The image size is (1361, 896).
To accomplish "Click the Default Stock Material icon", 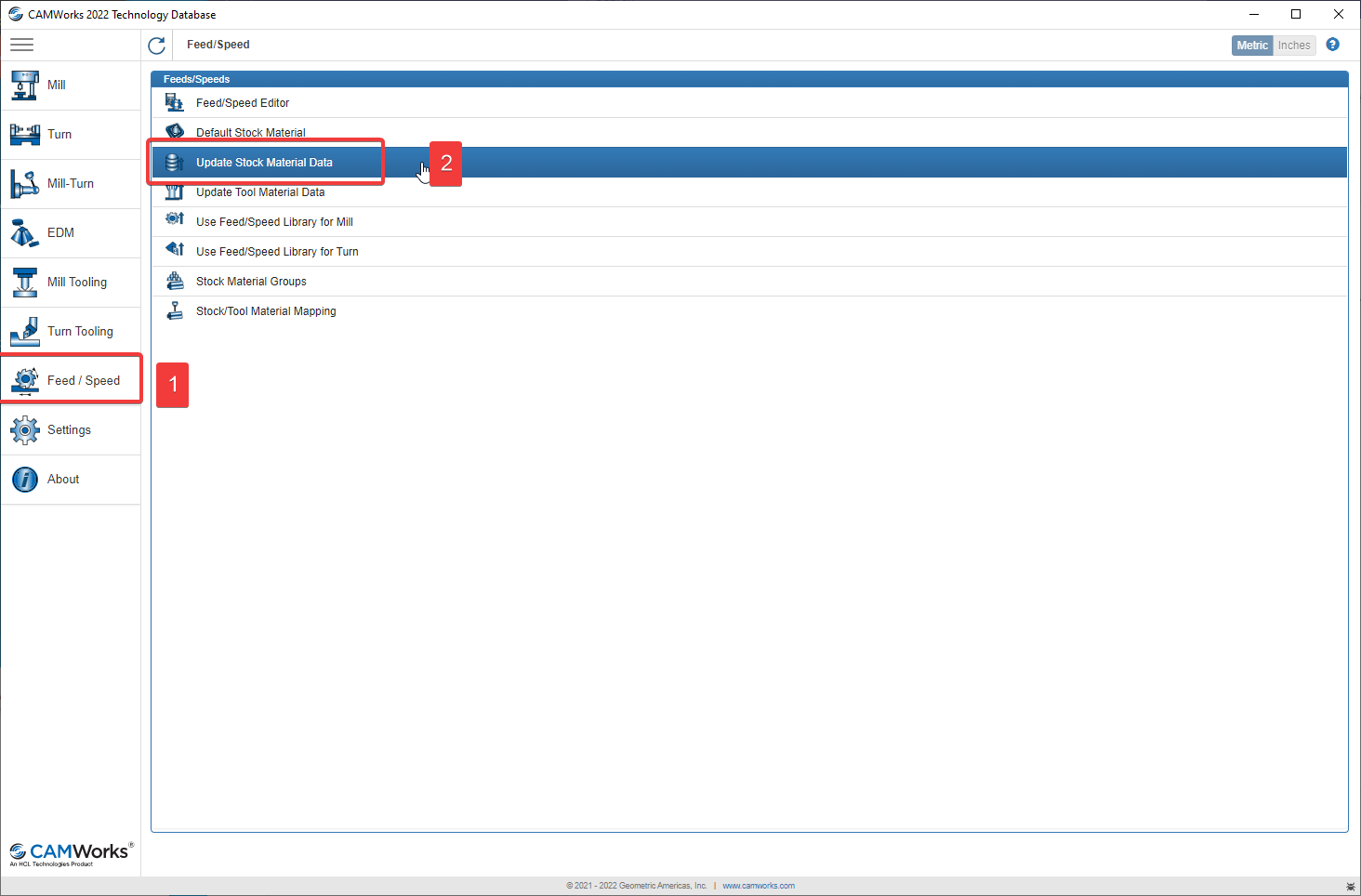I will click(x=175, y=131).
